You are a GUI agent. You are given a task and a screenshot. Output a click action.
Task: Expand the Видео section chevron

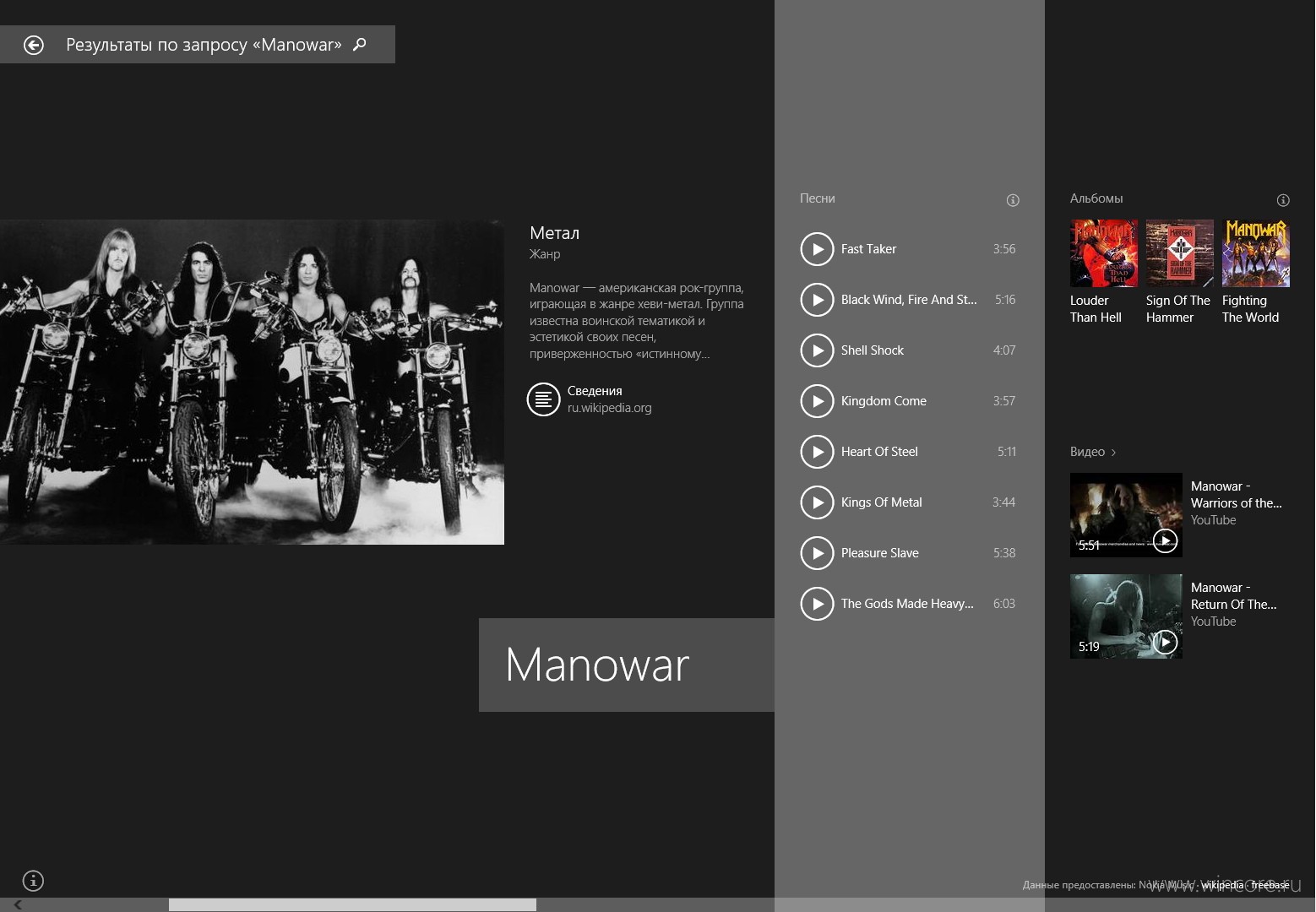1113,453
